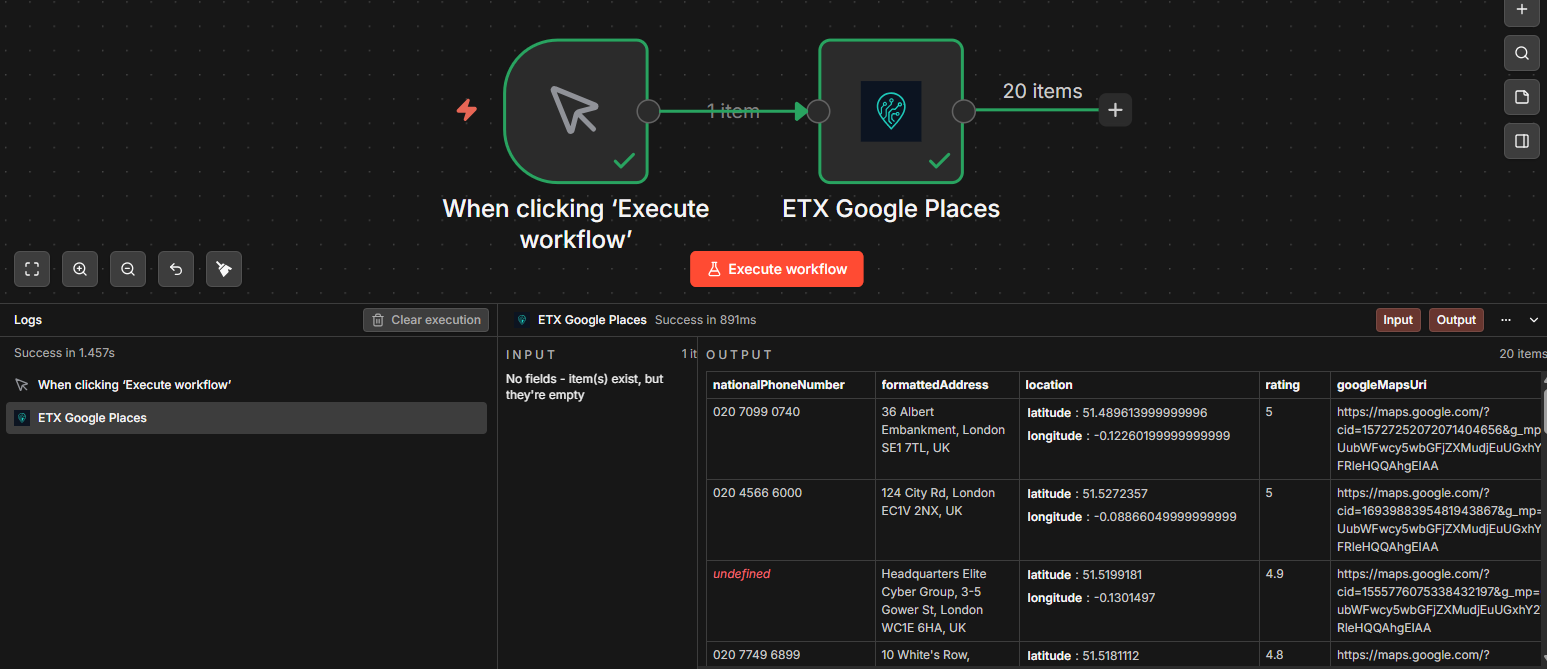
Task: Select the ETX Google Places node
Action: coord(891,110)
